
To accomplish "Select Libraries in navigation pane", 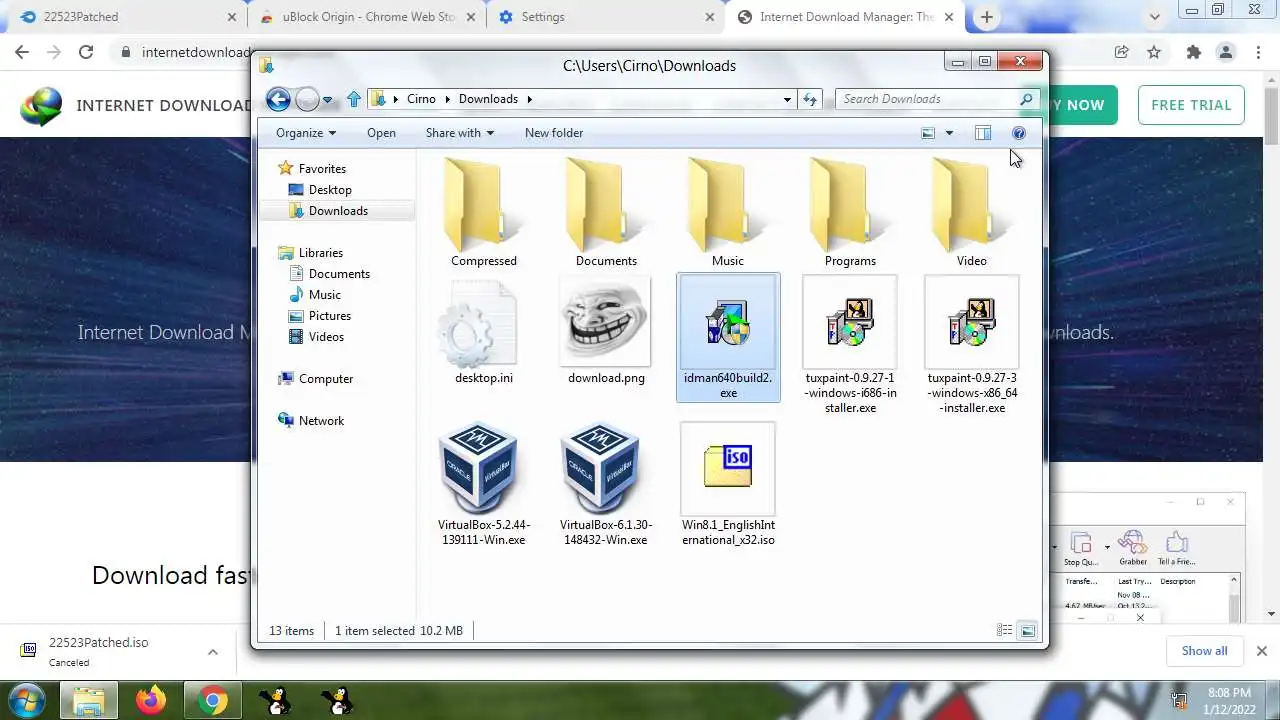I will pyautogui.click(x=311, y=253).
